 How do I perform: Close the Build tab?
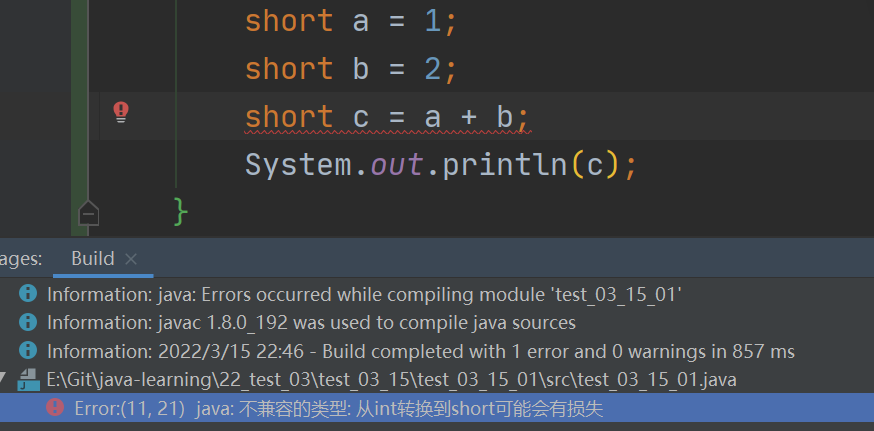131,259
